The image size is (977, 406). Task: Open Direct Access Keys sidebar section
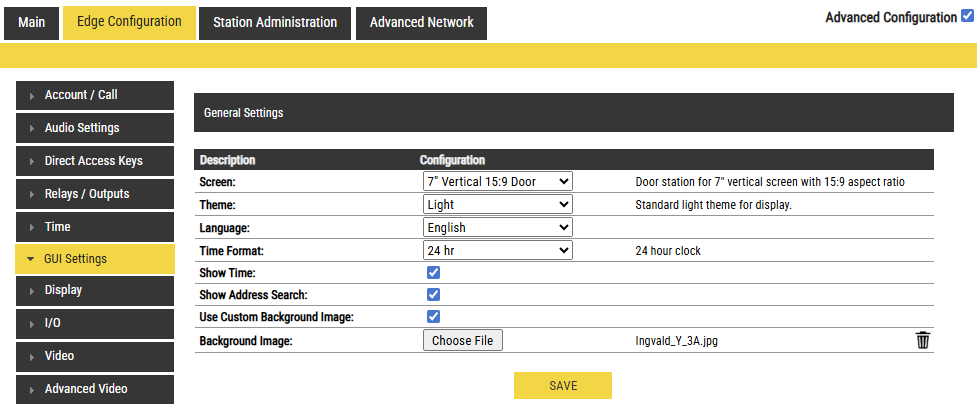point(95,161)
